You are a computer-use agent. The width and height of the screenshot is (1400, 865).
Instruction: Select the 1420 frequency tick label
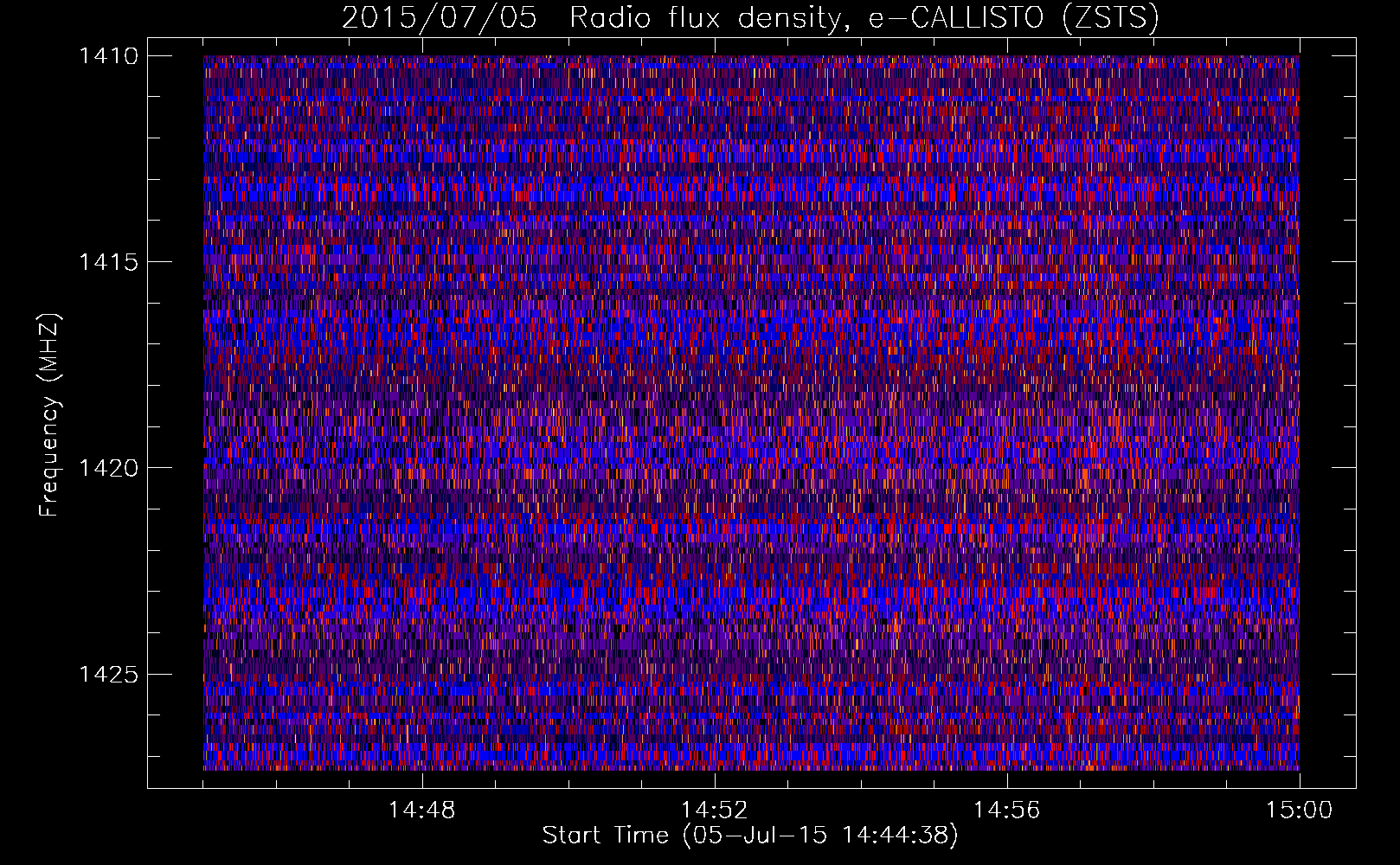(x=108, y=468)
